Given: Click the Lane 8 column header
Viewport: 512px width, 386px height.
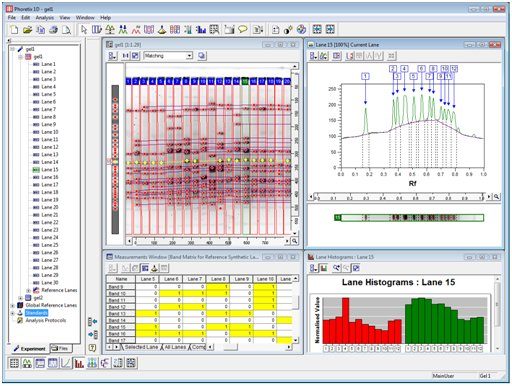Looking at the screenshot, I should (x=218, y=279).
